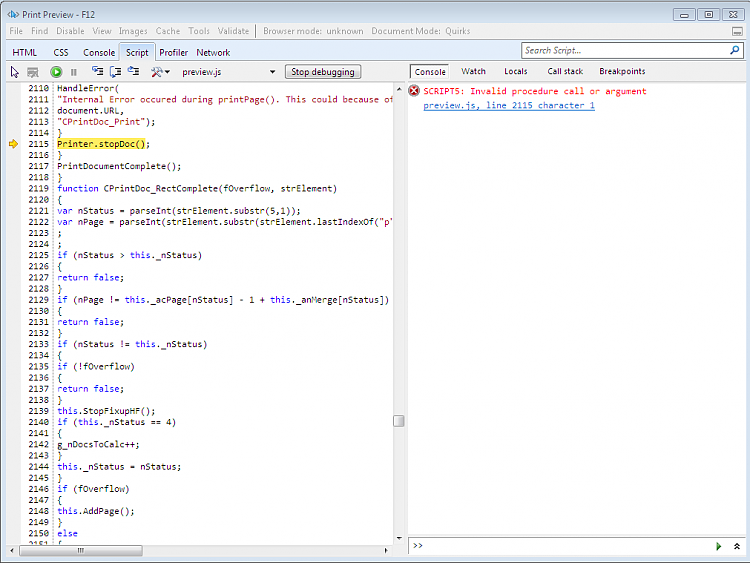The width and height of the screenshot is (750, 563).
Task: Click the this.AddPage(); line
Action: [x=96, y=511]
